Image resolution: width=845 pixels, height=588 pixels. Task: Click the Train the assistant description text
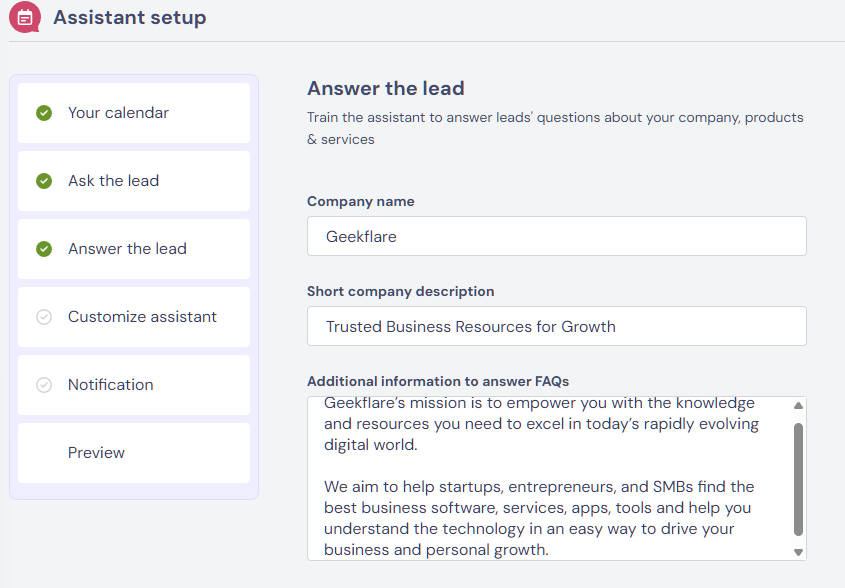(555, 128)
